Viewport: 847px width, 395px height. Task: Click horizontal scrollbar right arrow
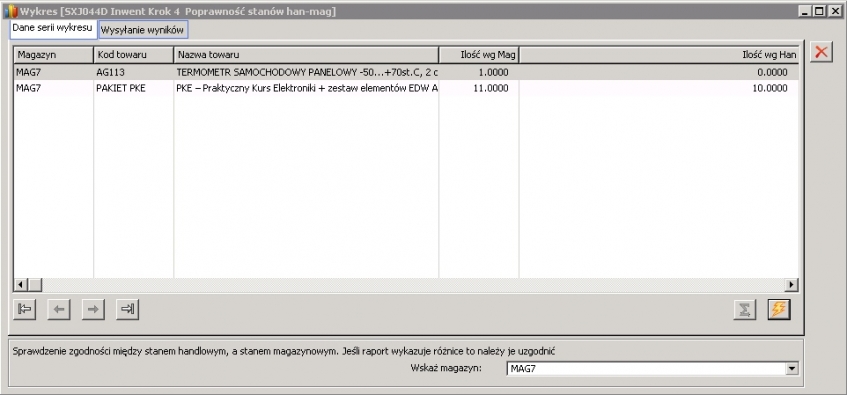(792, 284)
